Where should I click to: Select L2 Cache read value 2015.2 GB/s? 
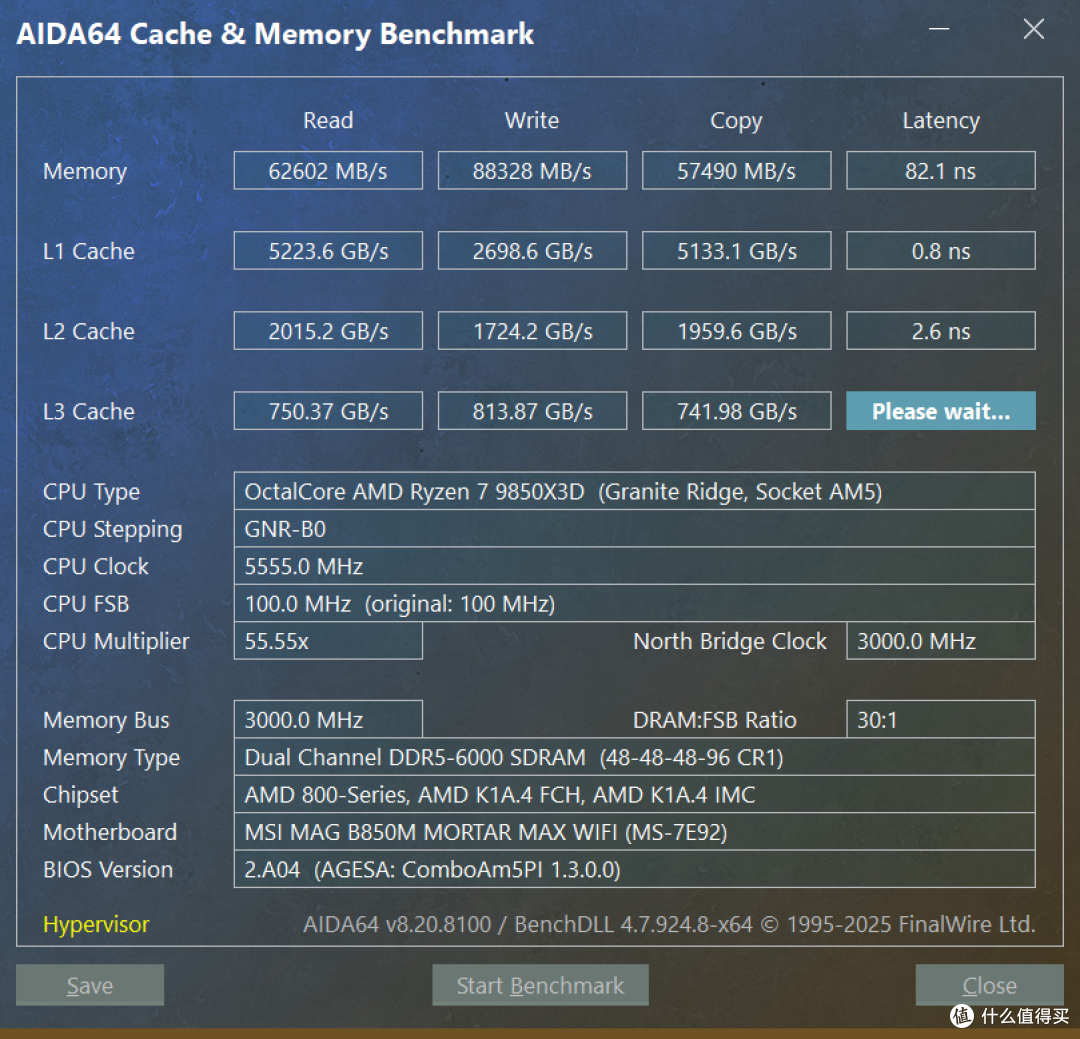pos(328,331)
